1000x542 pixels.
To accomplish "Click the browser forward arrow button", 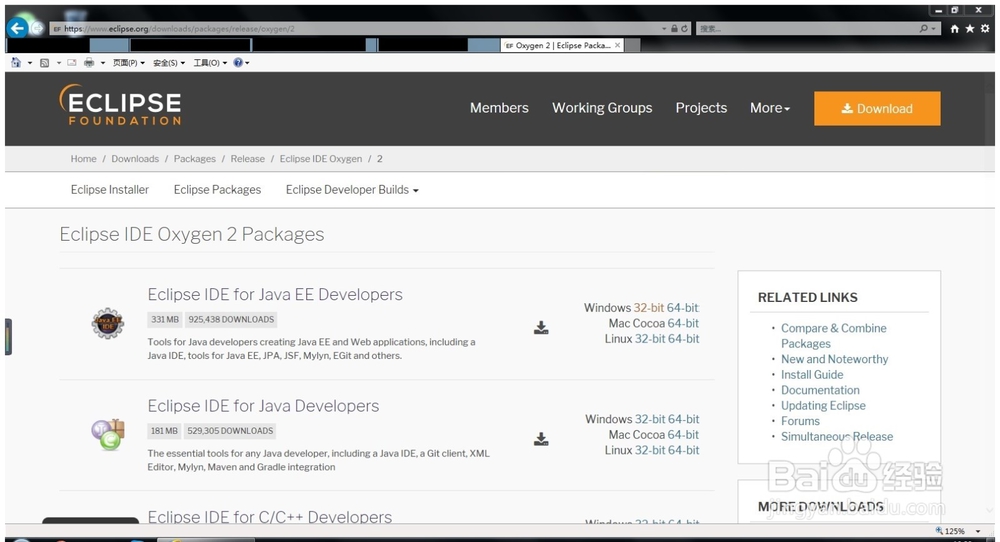I will (x=38, y=28).
